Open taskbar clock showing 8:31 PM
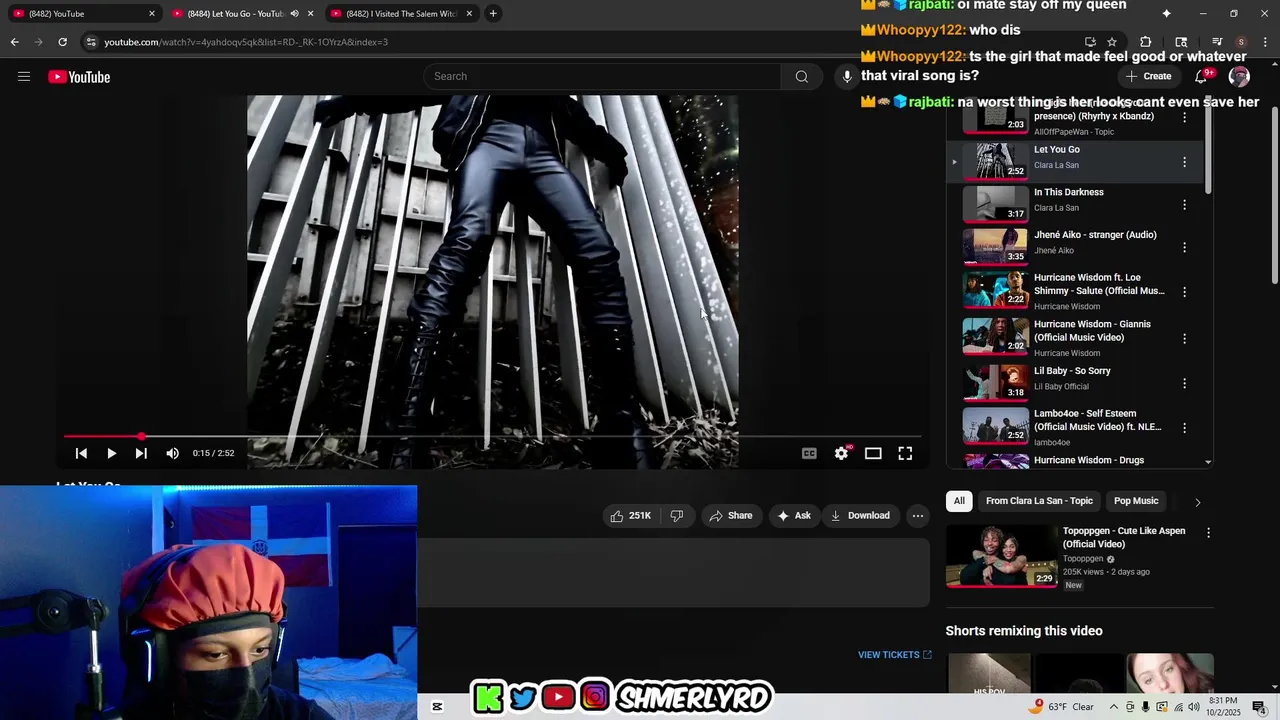 click(x=1223, y=707)
